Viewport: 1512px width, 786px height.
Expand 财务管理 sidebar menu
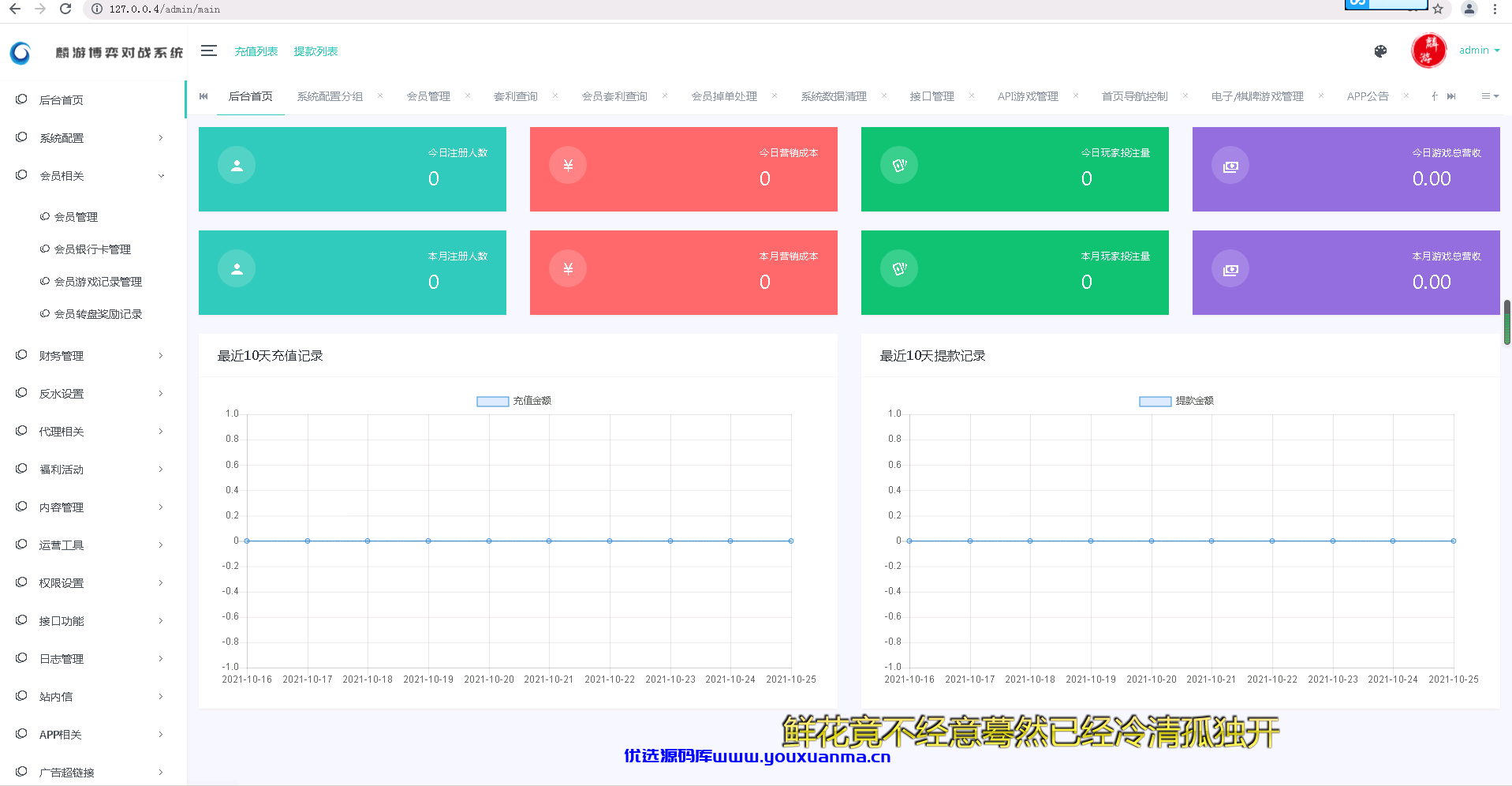[x=93, y=355]
